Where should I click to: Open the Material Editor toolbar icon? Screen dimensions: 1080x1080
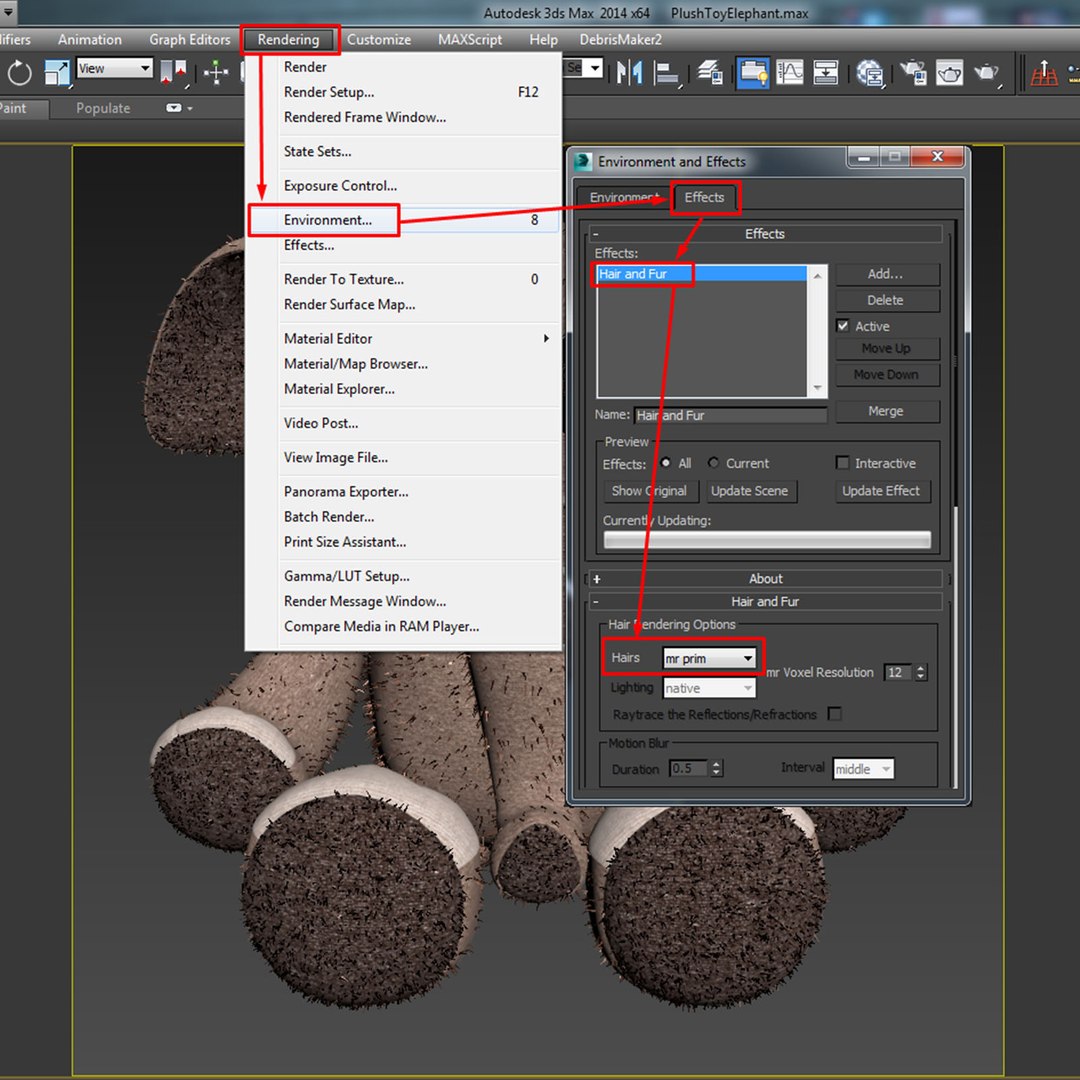click(871, 72)
